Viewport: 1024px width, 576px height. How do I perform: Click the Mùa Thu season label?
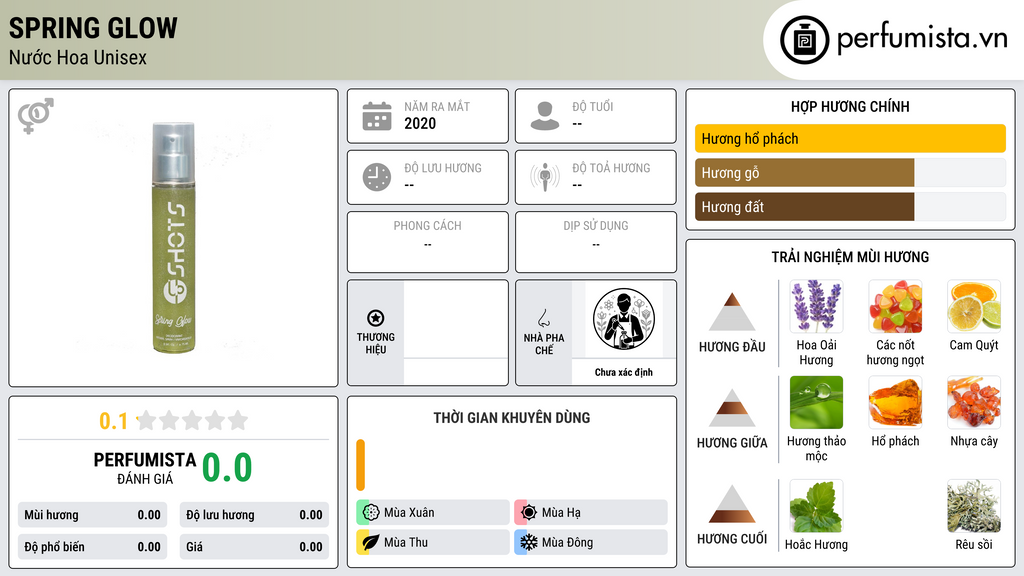tap(406, 542)
